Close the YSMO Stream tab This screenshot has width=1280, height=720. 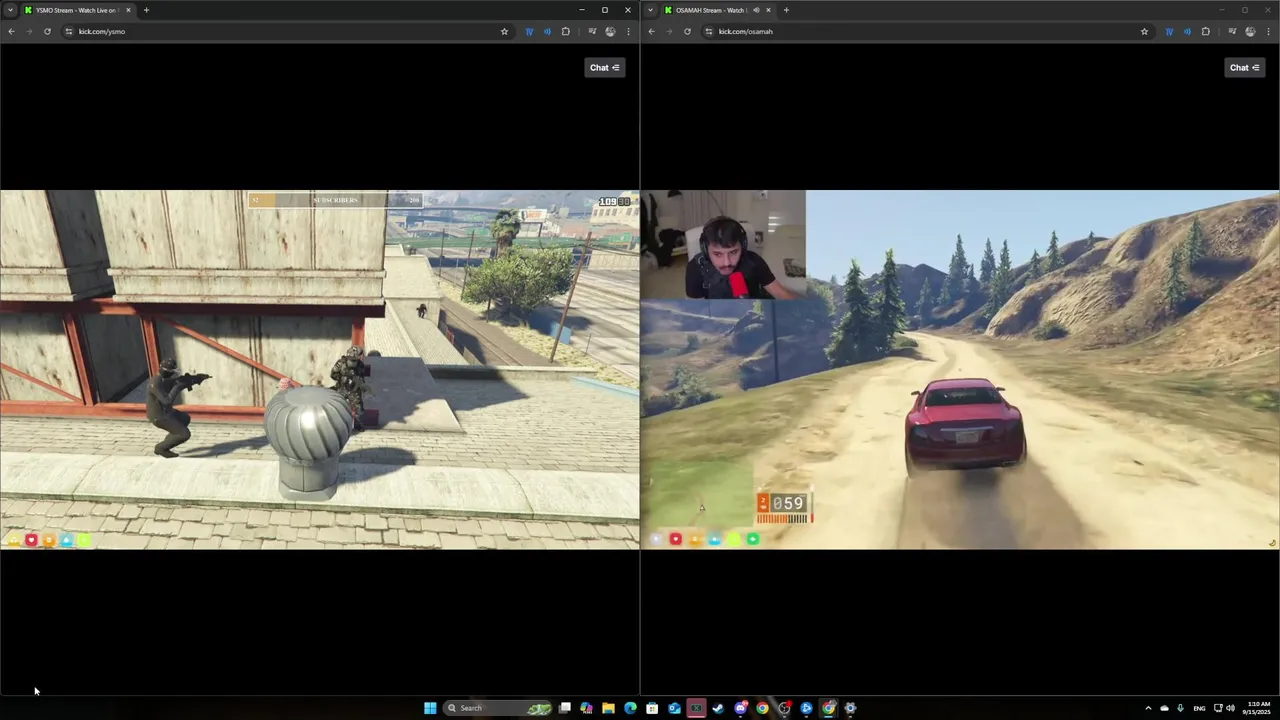[128, 10]
